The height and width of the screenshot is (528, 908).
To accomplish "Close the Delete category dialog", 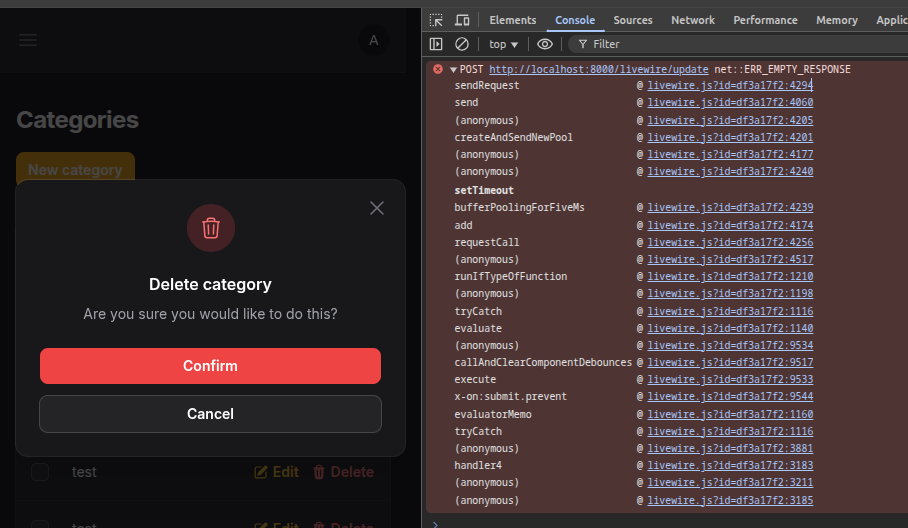I will point(377,208).
